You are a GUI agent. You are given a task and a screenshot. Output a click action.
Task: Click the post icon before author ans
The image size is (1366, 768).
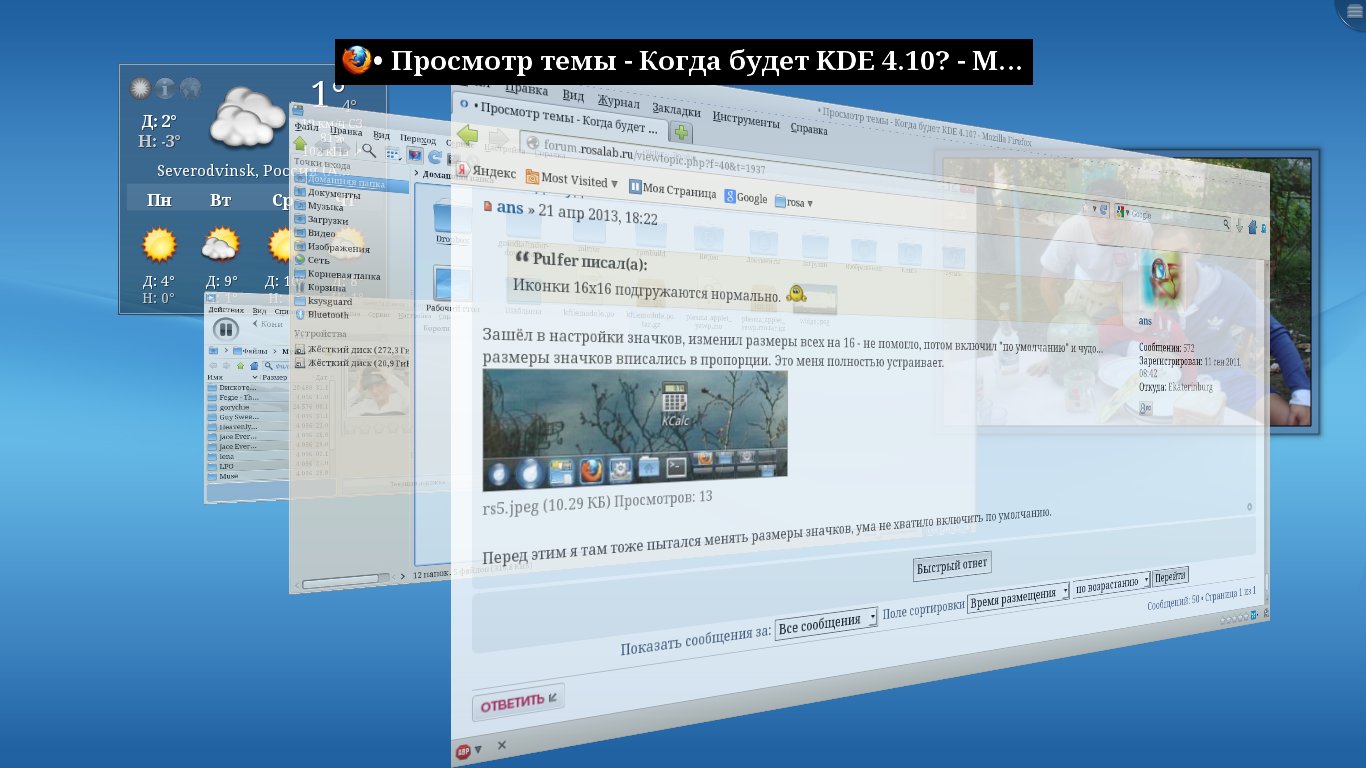(x=488, y=206)
